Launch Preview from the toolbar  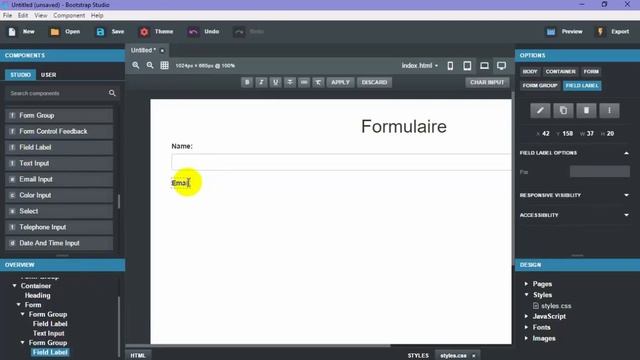(x=551, y=32)
